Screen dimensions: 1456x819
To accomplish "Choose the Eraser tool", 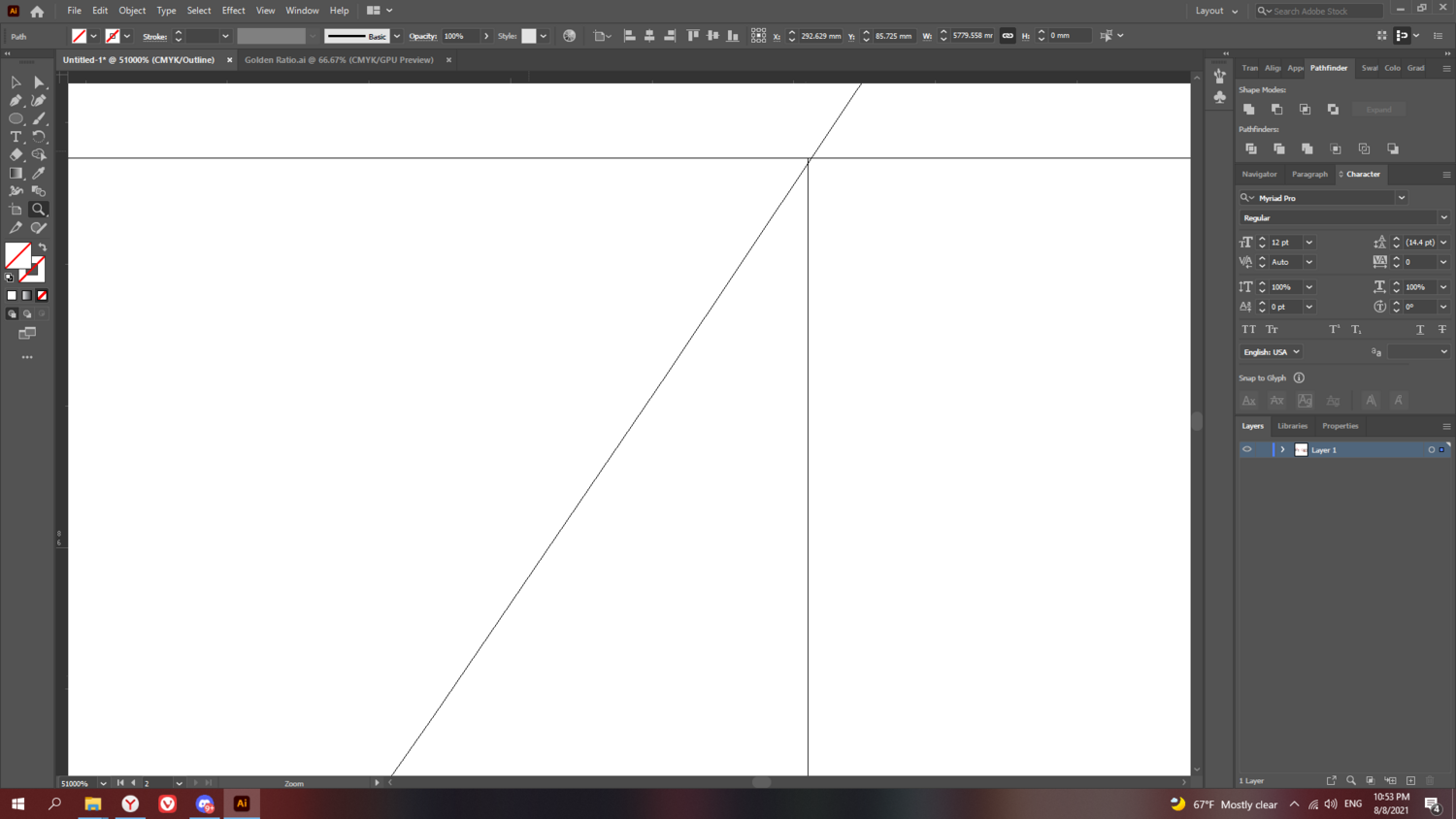I will point(16,155).
